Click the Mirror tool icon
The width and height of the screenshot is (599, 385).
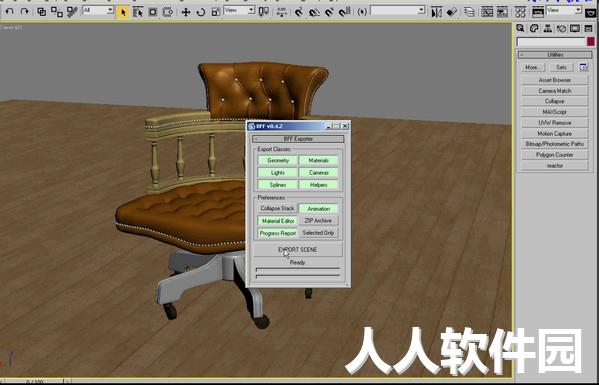coord(436,12)
